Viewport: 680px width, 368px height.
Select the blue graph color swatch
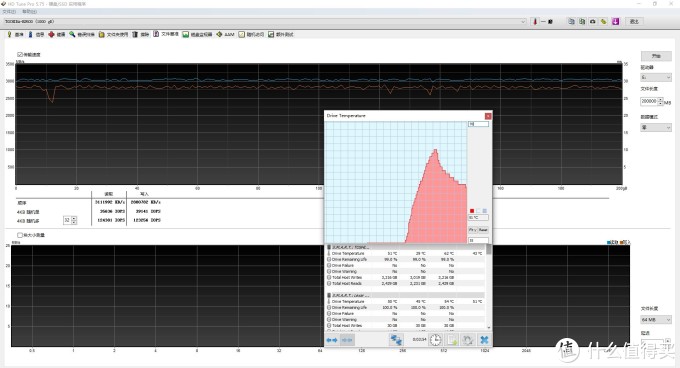[x=484, y=211]
